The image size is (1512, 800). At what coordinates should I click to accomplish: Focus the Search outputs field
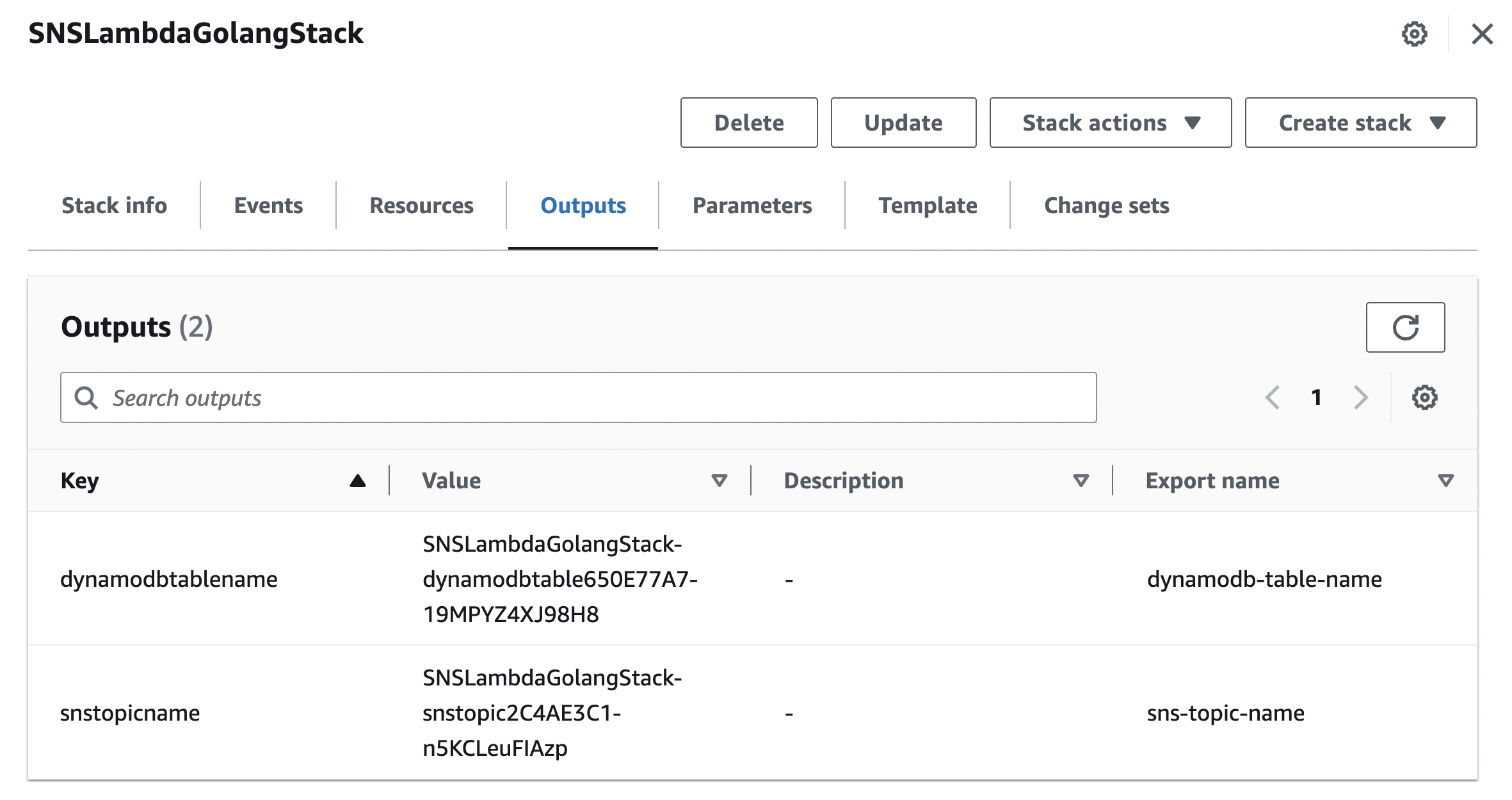[578, 397]
